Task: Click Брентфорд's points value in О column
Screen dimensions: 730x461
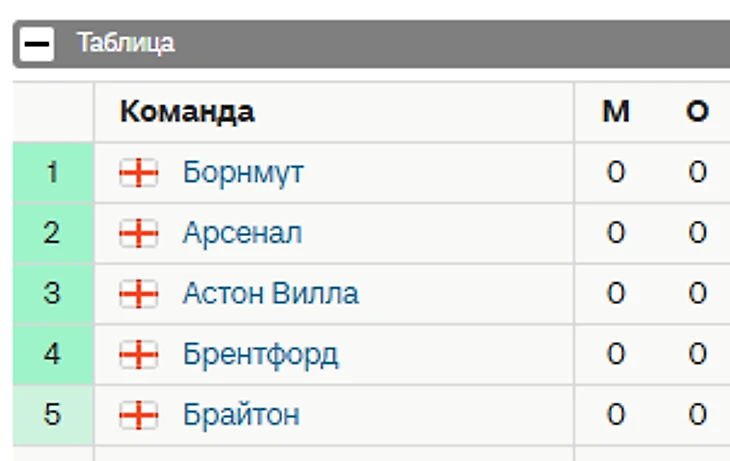Action: coord(697,354)
